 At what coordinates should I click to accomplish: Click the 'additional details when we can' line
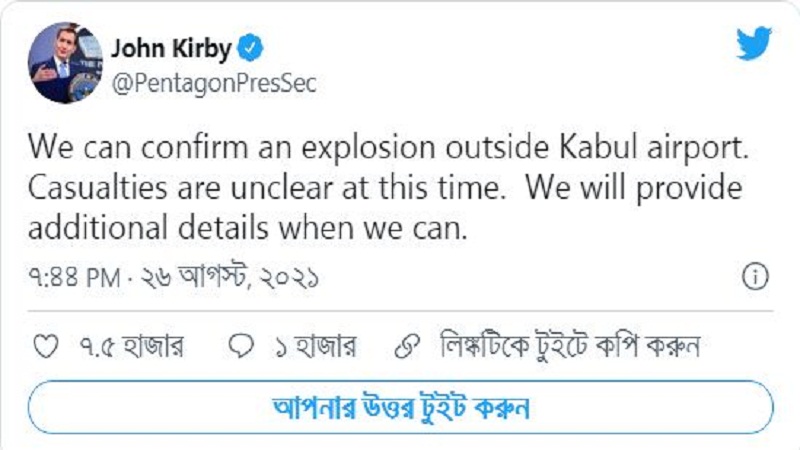[247, 228]
